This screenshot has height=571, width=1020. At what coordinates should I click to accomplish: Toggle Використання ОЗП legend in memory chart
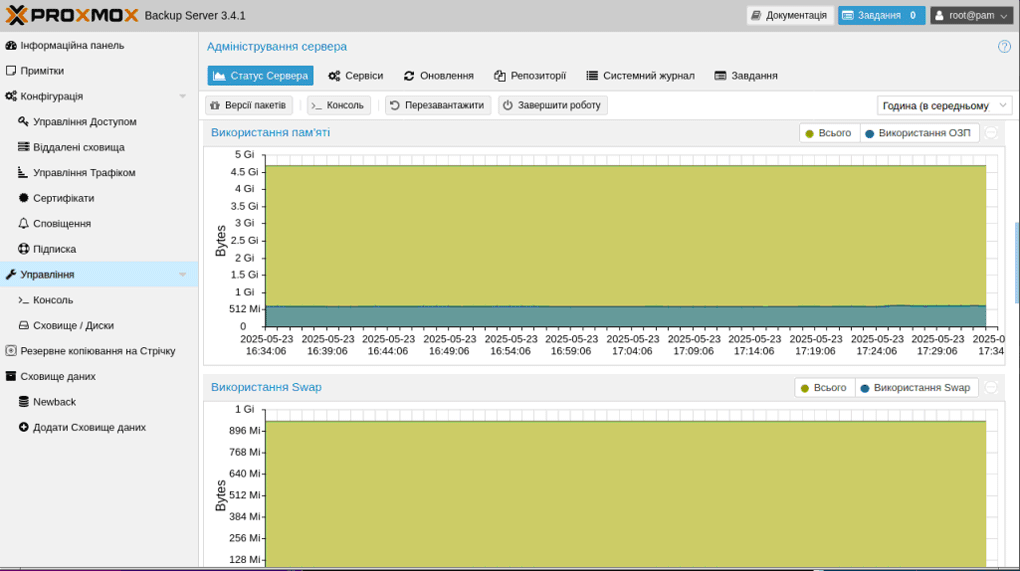(x=917, y=133)
